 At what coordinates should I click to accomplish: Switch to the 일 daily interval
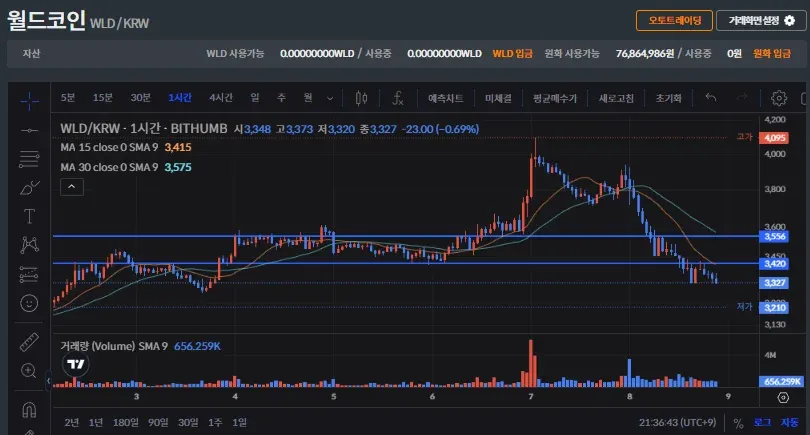click(x=255, y=98)
